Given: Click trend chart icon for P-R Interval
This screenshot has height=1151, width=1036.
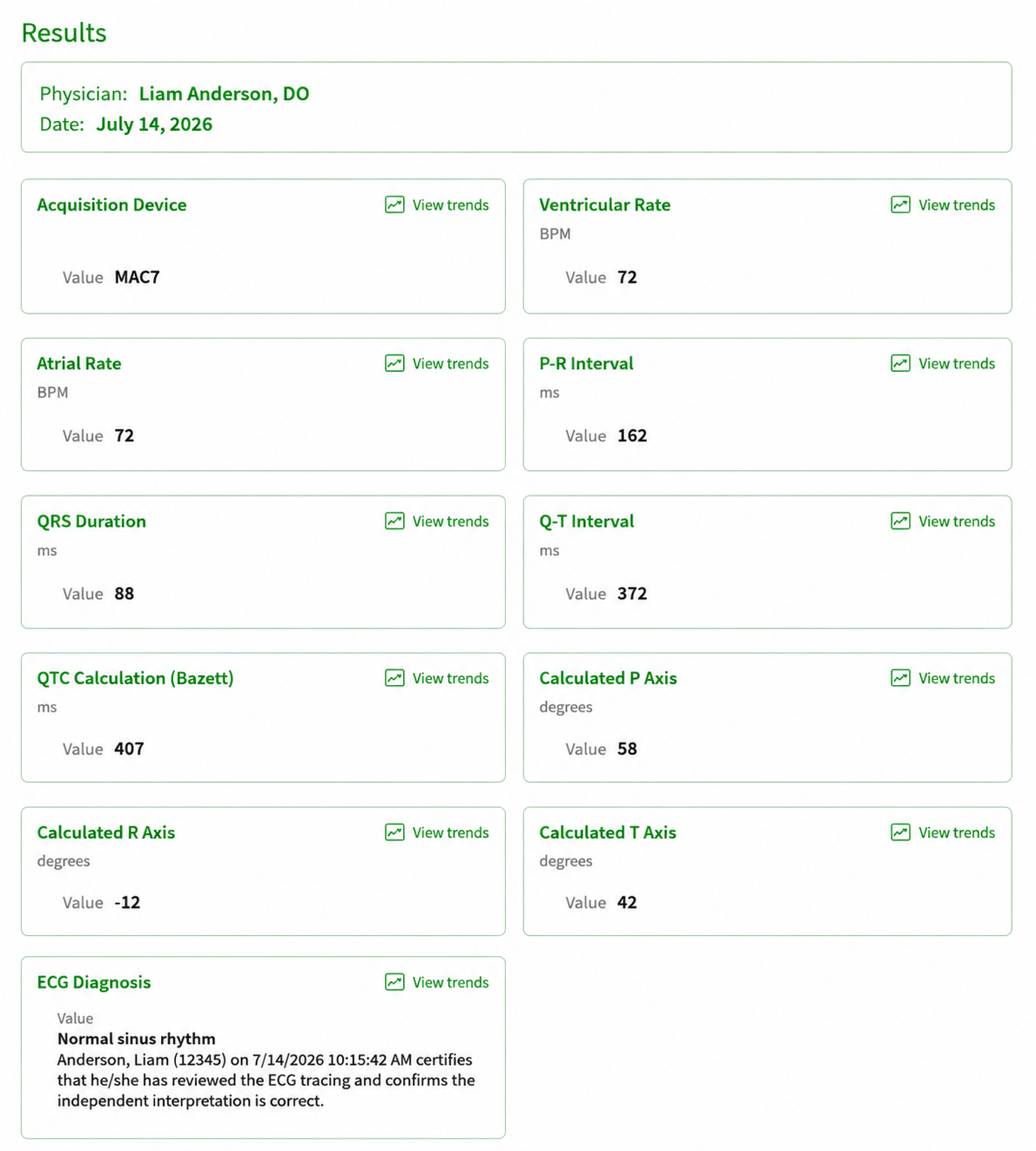Looking at the screenshot, I should click(x=900, y=363).
